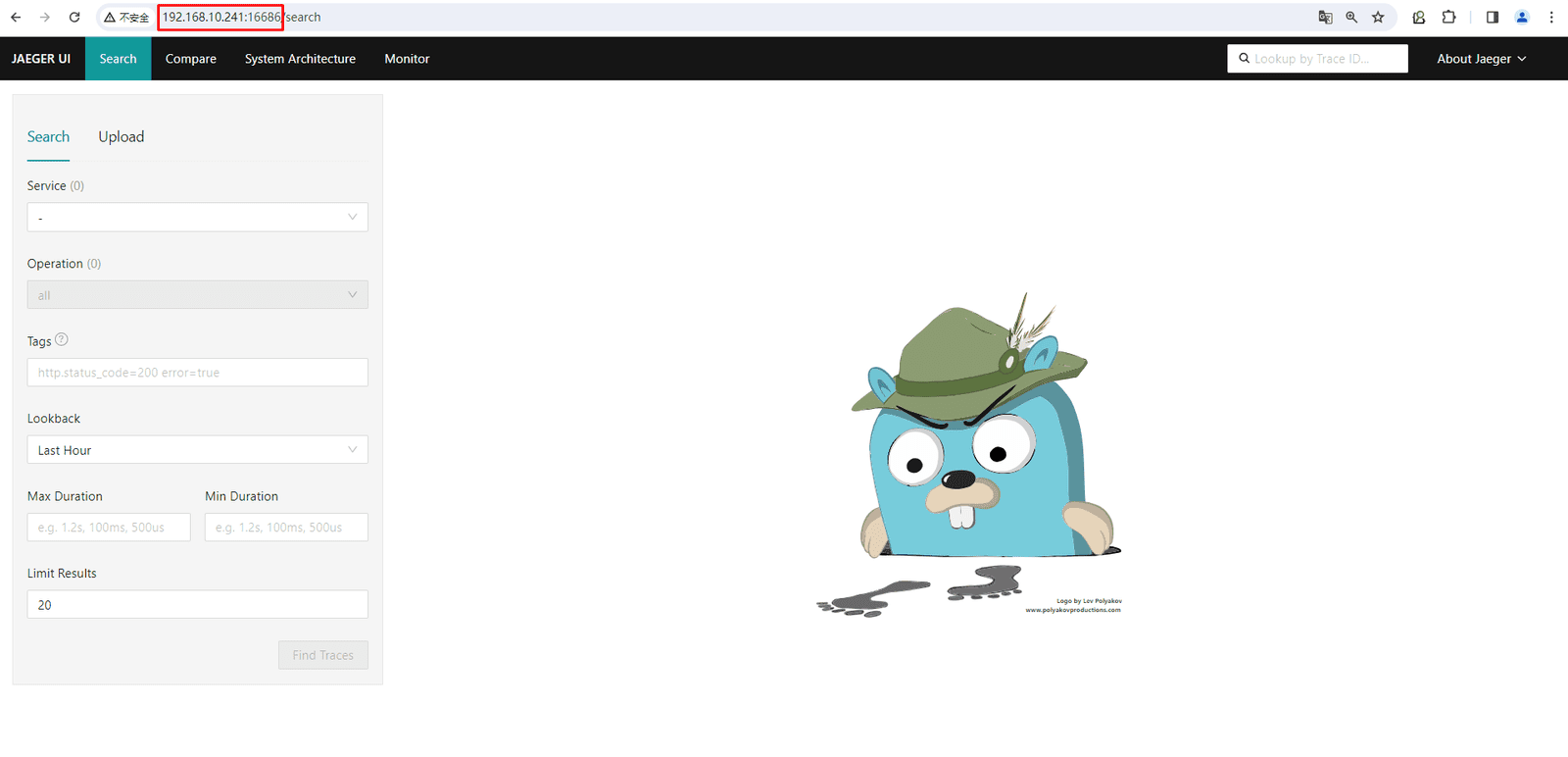Click the "Lookback" label
The image size is (1568, 757).
click(x=54, y=419)
